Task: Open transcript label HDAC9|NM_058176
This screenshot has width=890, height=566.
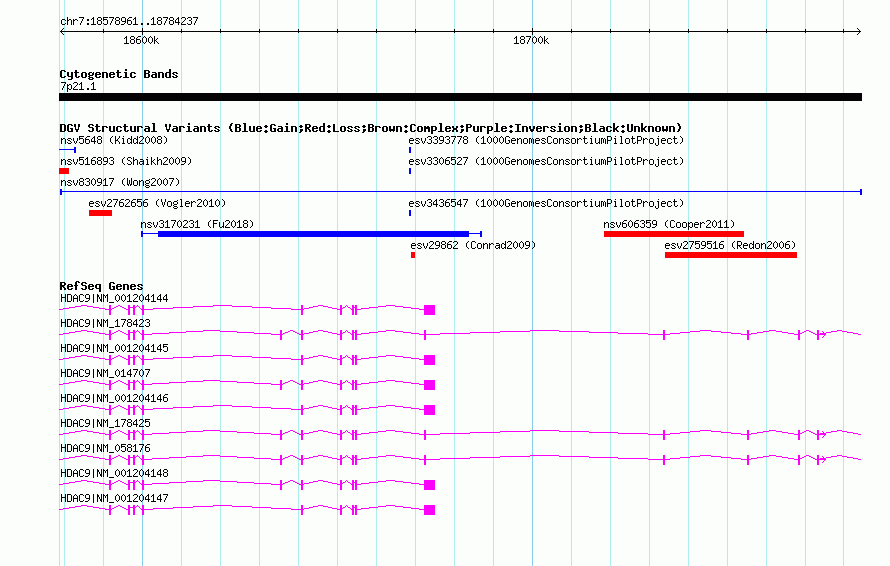Action: [x=106, y=448]
